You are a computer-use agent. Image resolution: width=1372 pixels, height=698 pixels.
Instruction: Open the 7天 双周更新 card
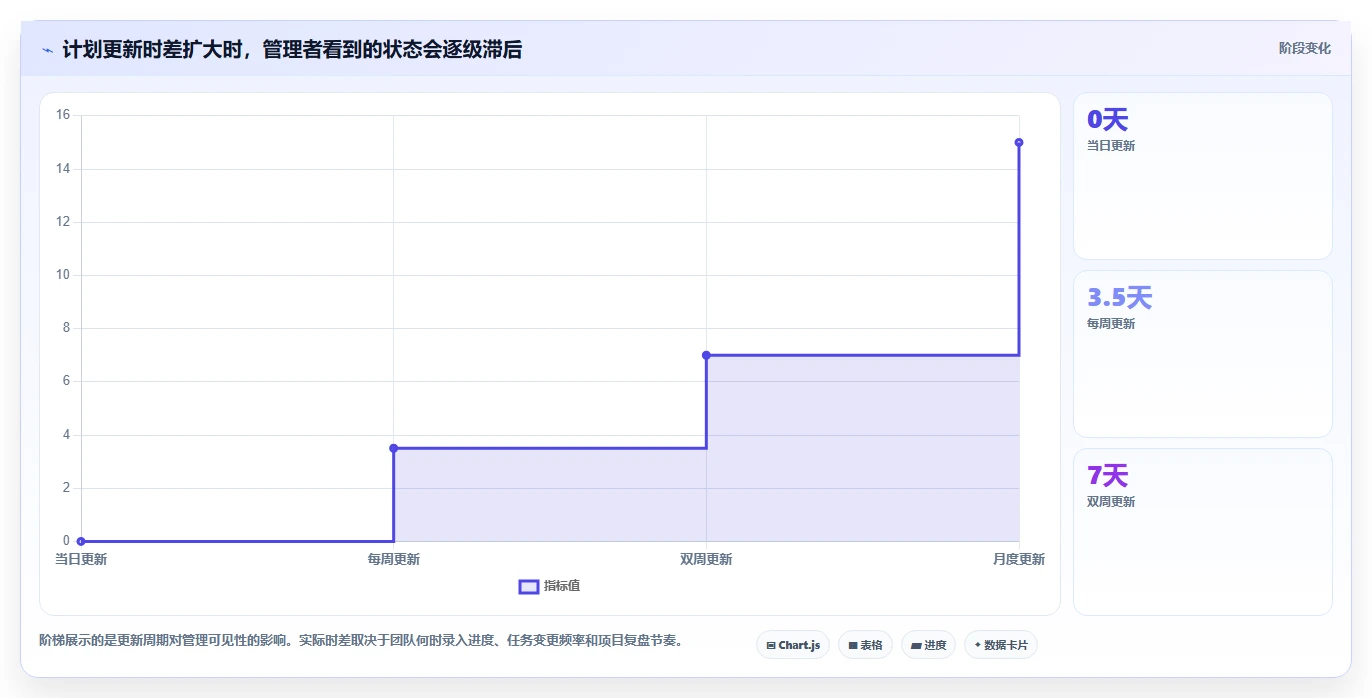click(x=1203, y=532)
